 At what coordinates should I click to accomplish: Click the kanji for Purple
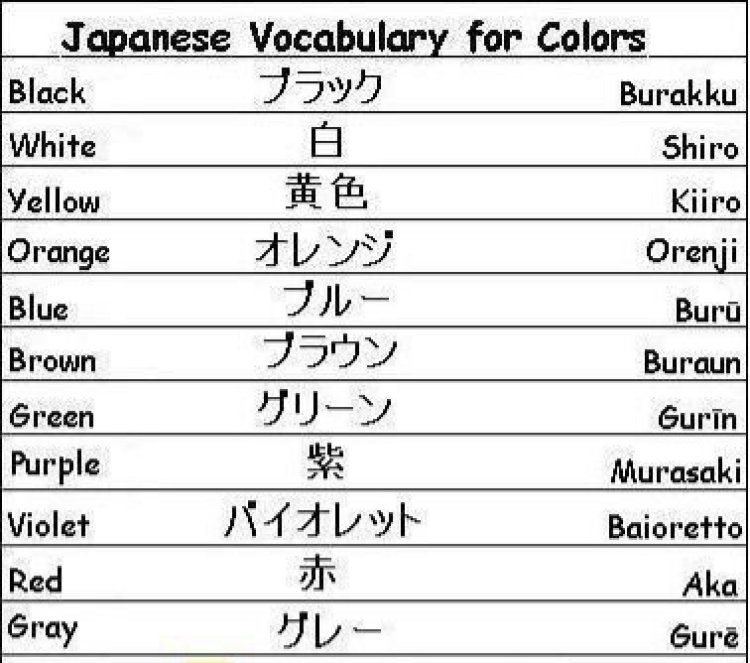tap(325, 461)
